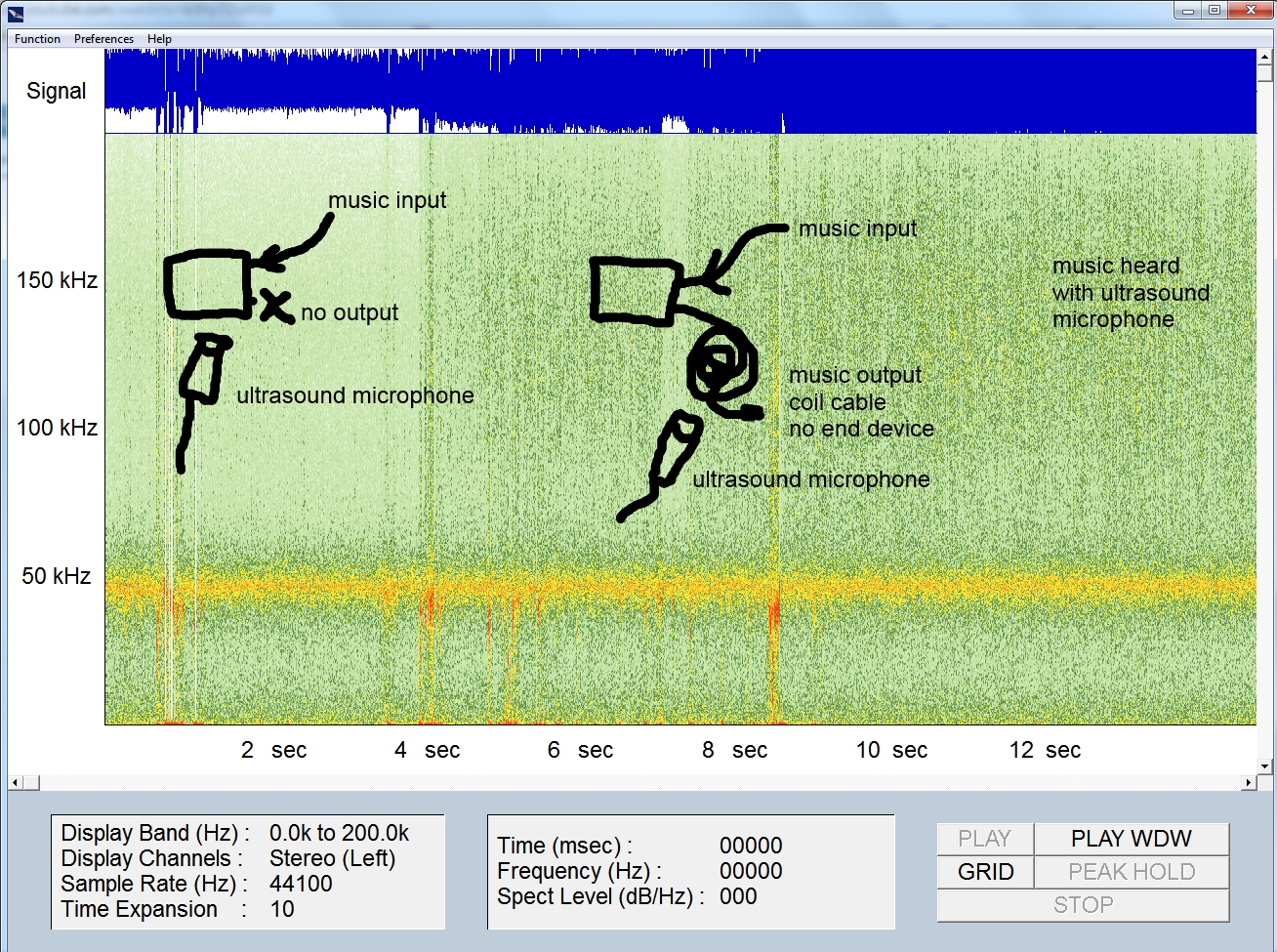Stop playback with the STOP button
Viewport: 1277px width, 952px height.
1082,905
